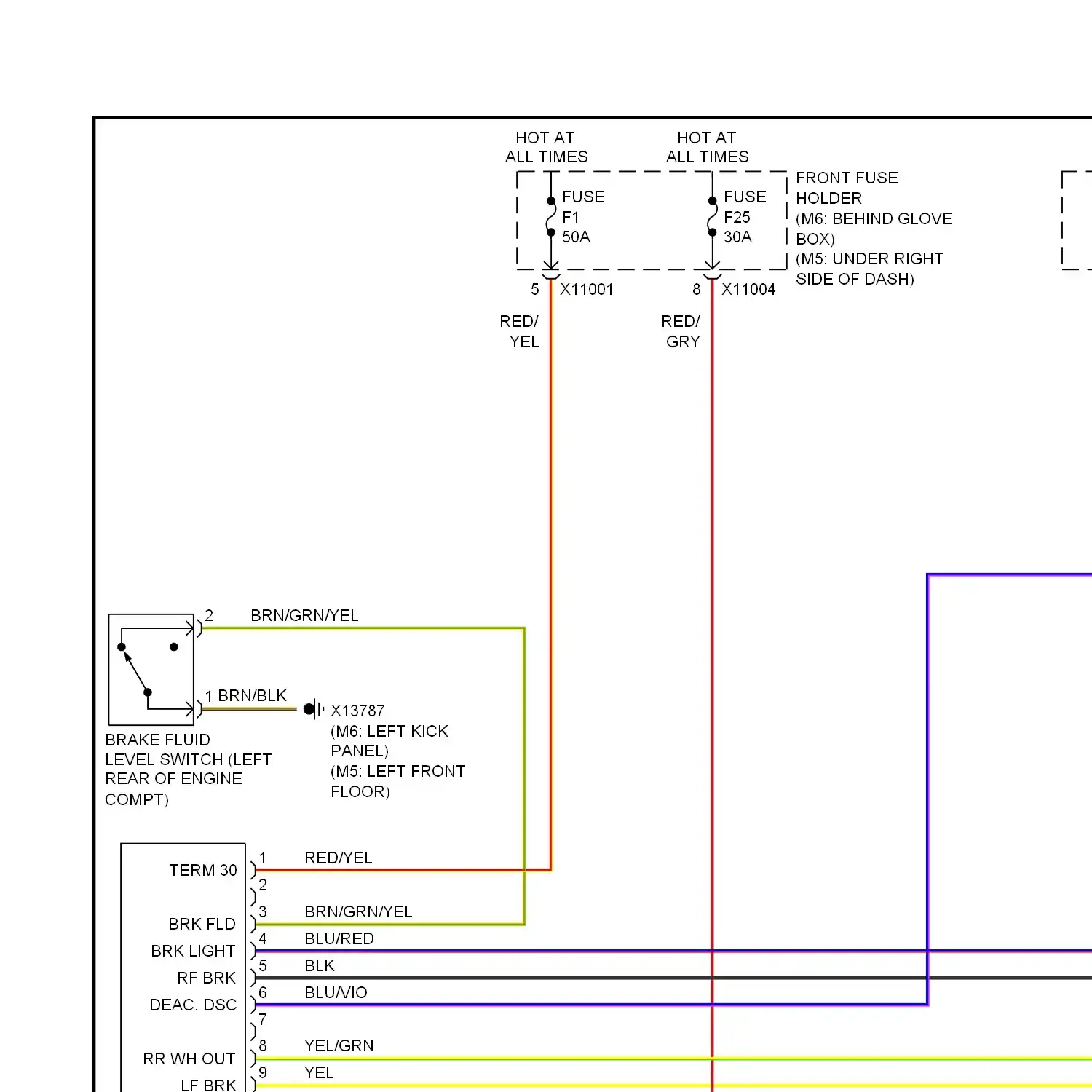Viewport: 1092px width, 1092px height.
Task: Click the 1 BRN/BLK wire label
Action: click(x=246, y=696)
